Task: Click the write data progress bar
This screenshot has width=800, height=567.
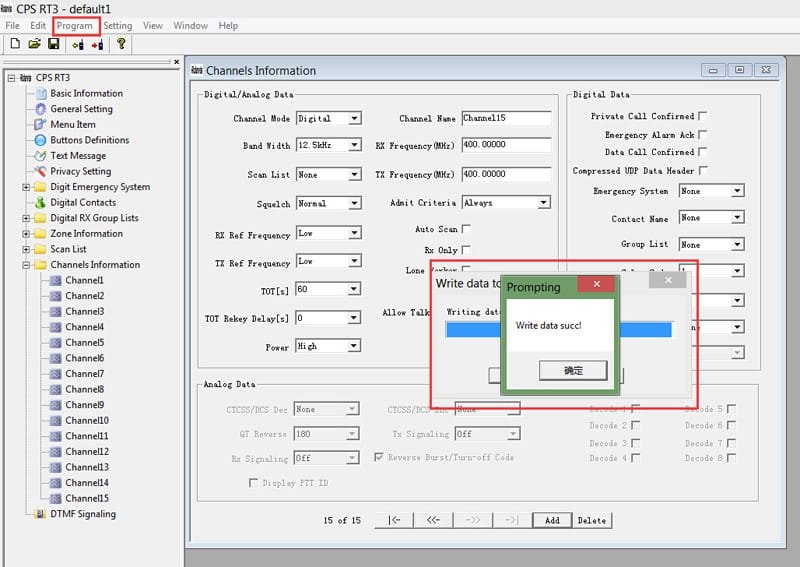Action: point(559,330)
